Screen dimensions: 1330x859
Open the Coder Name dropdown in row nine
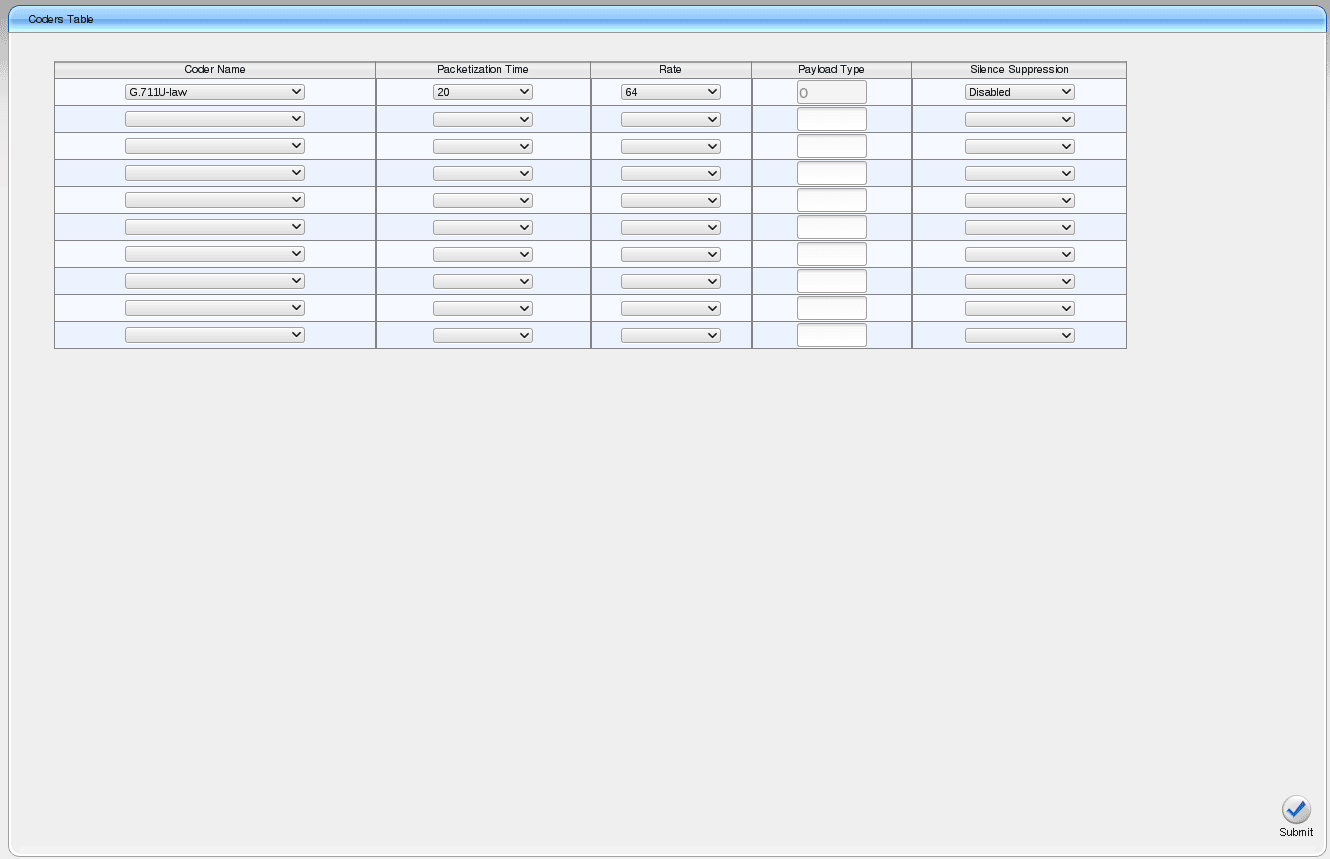click(x=215, y=308)
